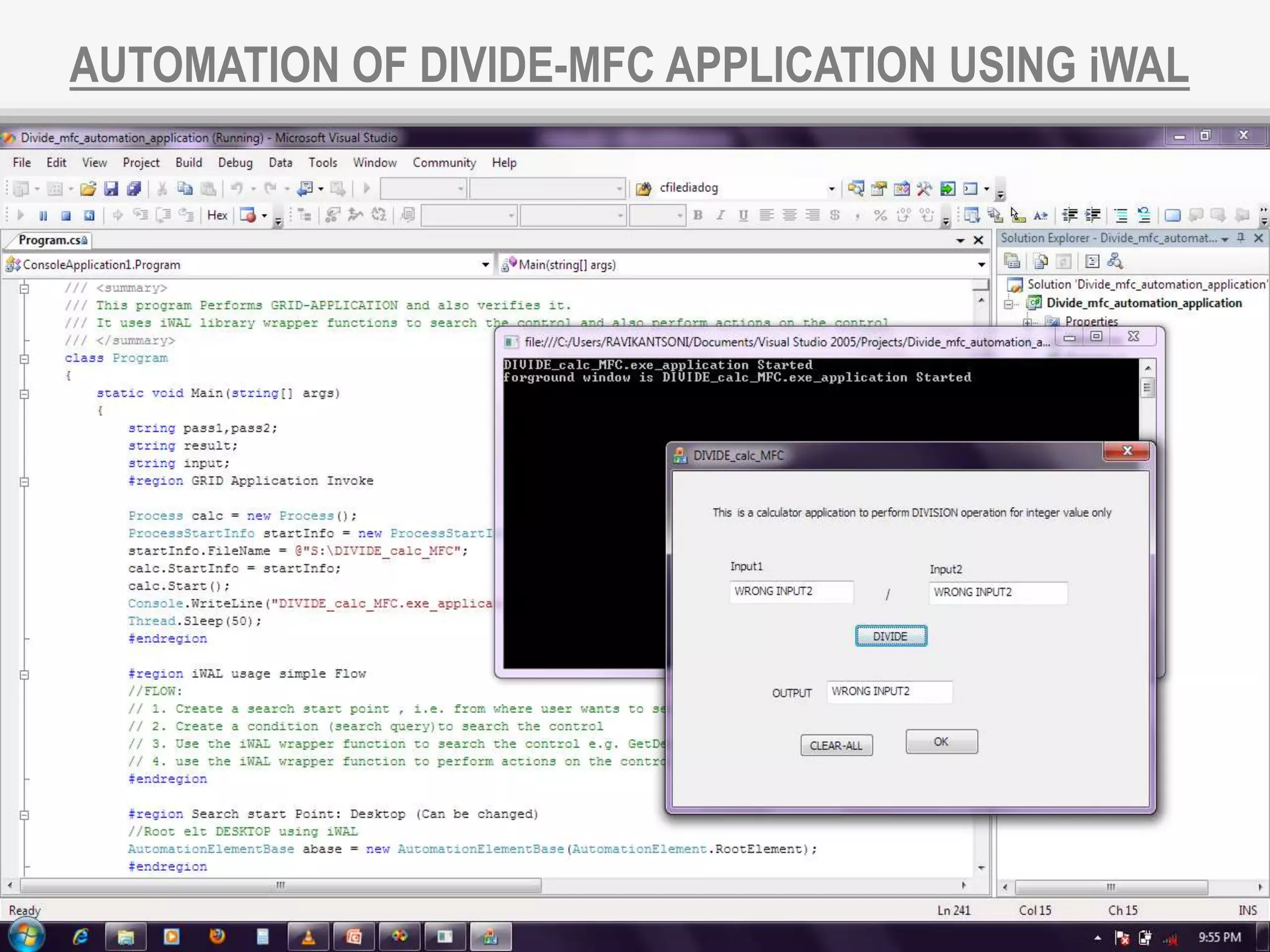
Task: Click the Open File toolbar icon
Action: (x=88, y=188)
